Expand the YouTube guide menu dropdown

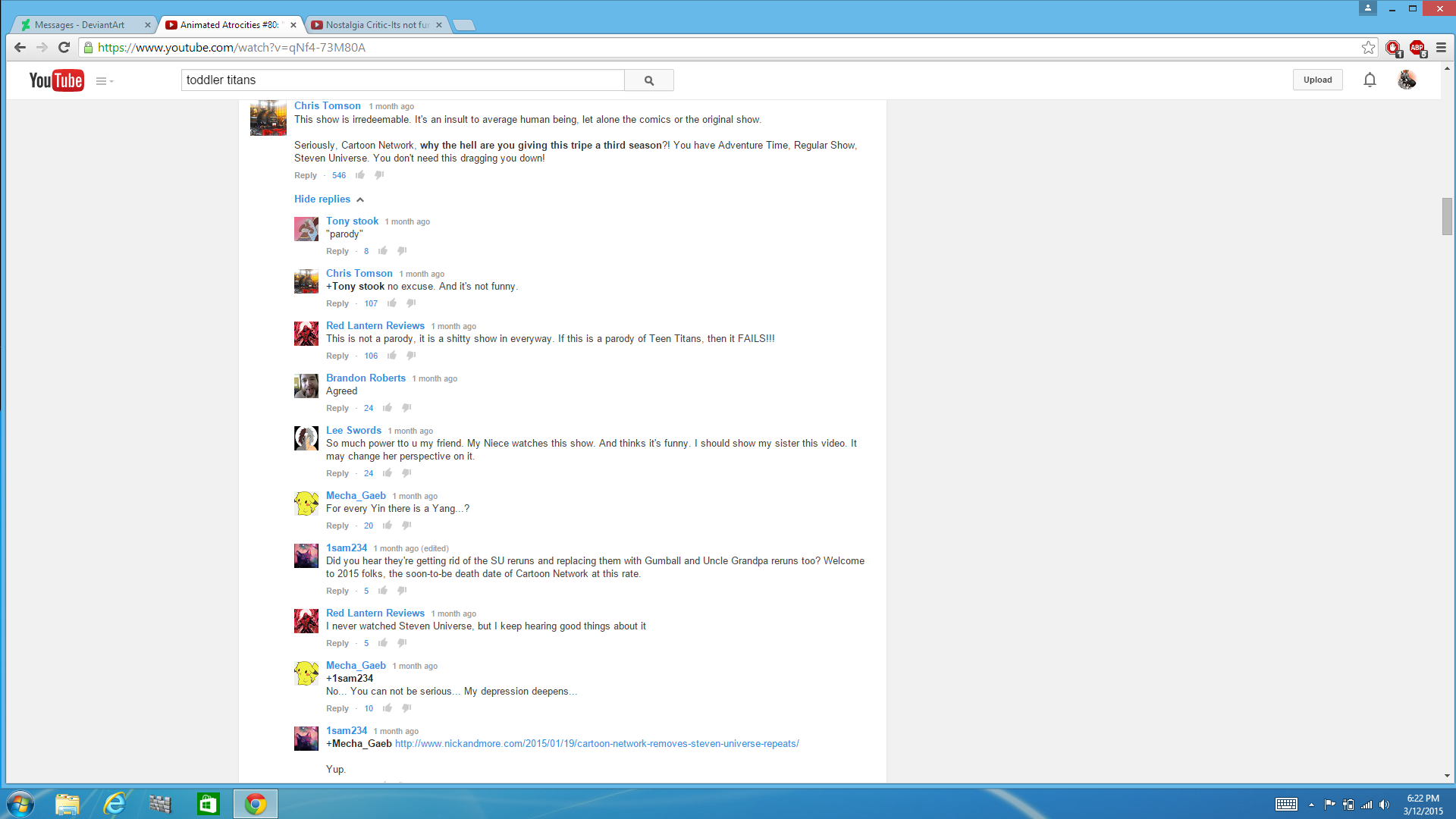pos(105,81)
